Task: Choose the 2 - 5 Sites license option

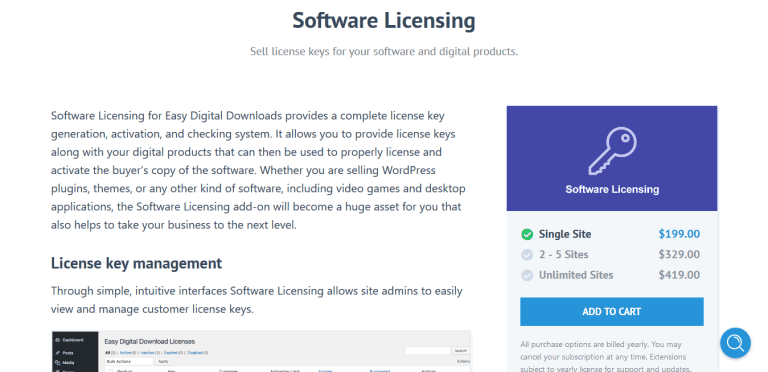Action: 610,255
